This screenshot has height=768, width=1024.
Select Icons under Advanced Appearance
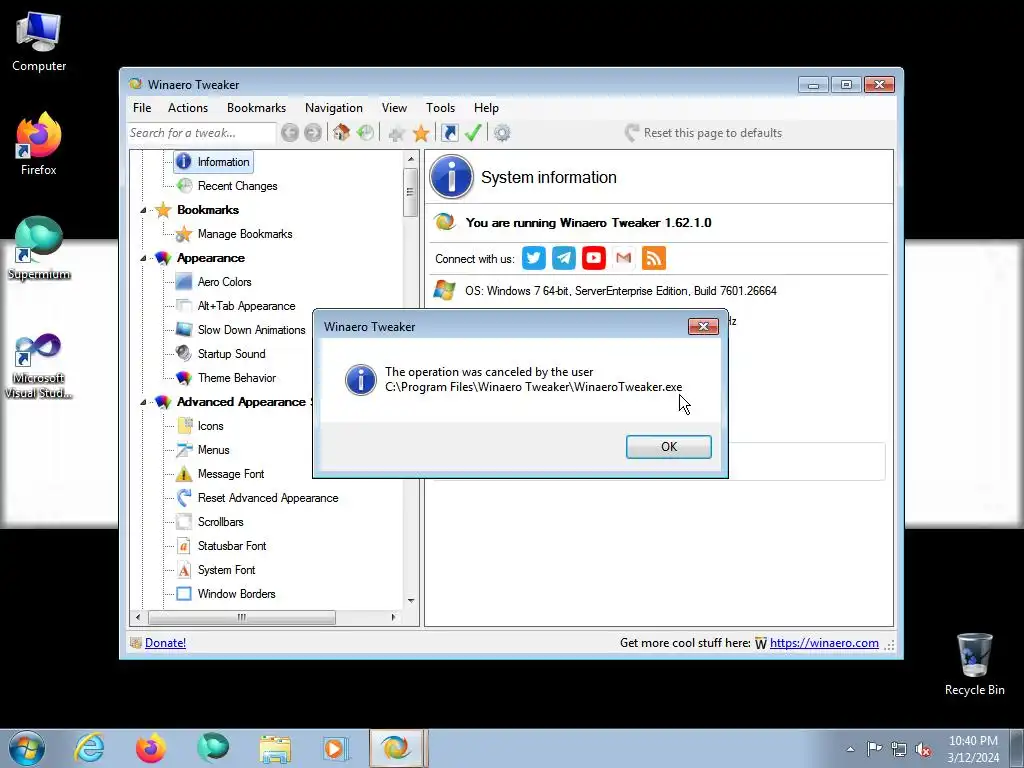(210, 426)
